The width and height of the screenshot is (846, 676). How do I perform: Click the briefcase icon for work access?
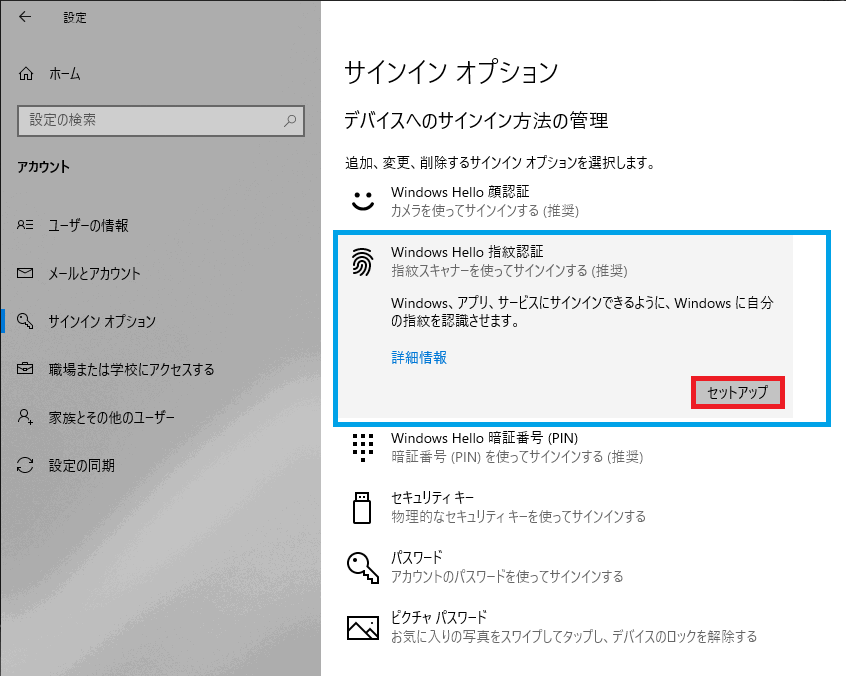point(25,369)
